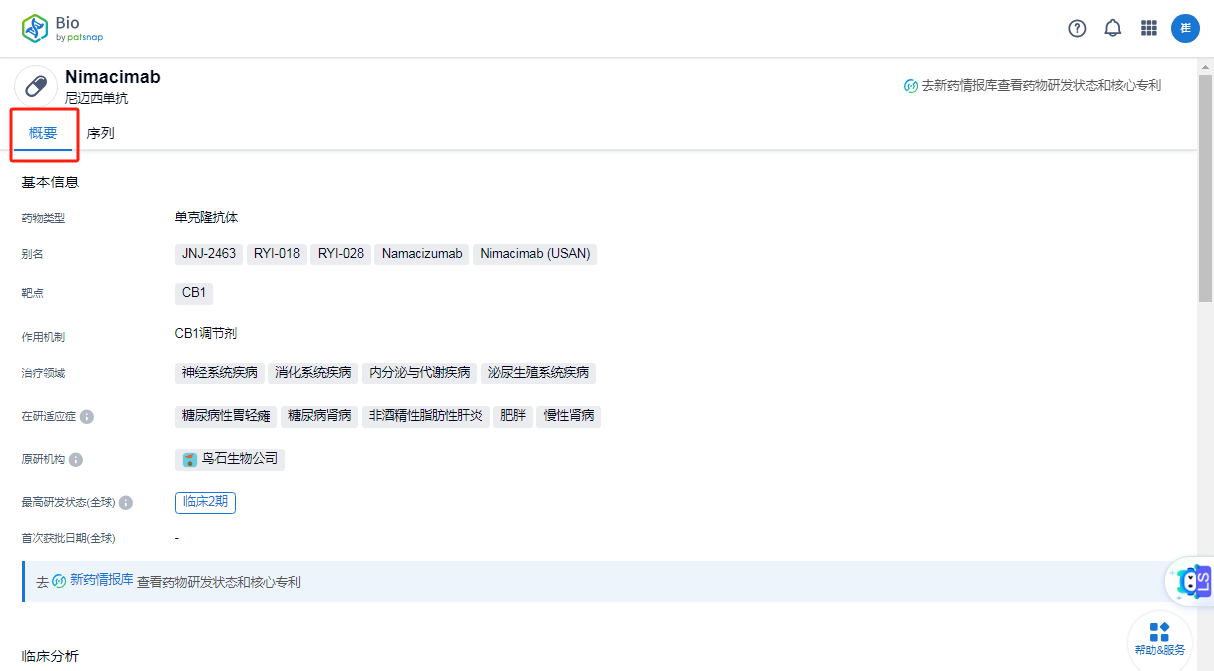
Task: Click the info icon next to 最高研发状态(全球)
Action: point(126,503)
